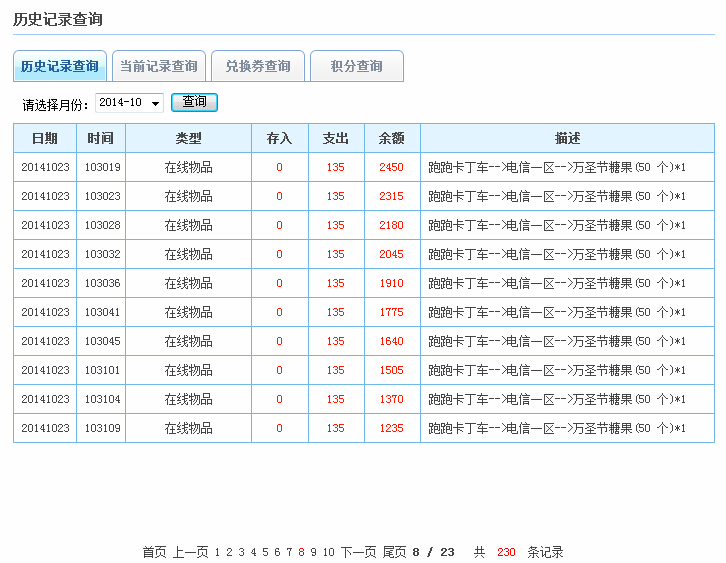Click the 230 total records count
The image size is (726, 563).
506,552
